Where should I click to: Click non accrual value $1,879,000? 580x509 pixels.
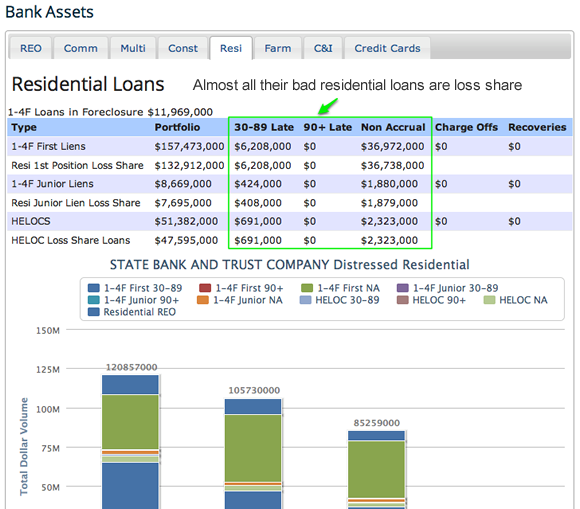pos(390,203)
